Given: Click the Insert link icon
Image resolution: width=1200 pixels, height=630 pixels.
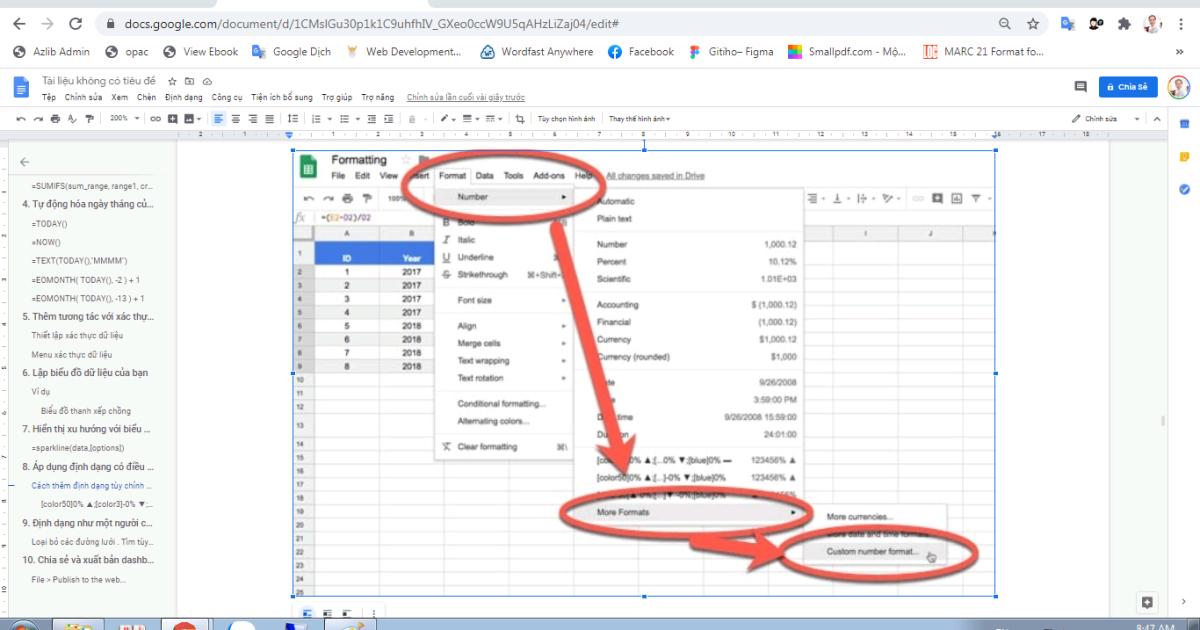Looking at the screenshot, I should coord(155,119).
